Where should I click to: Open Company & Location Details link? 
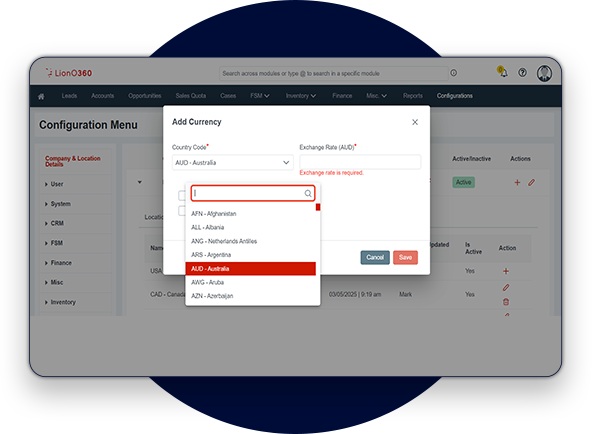pyautogui.click(x=72, y=161)
